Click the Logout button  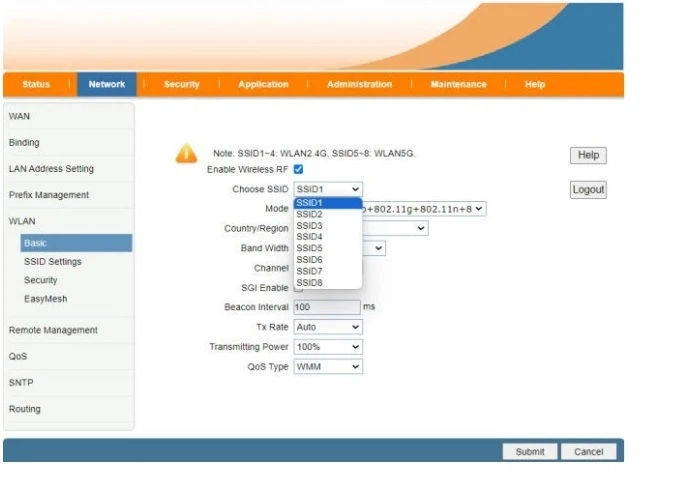(x=588, y=190)
